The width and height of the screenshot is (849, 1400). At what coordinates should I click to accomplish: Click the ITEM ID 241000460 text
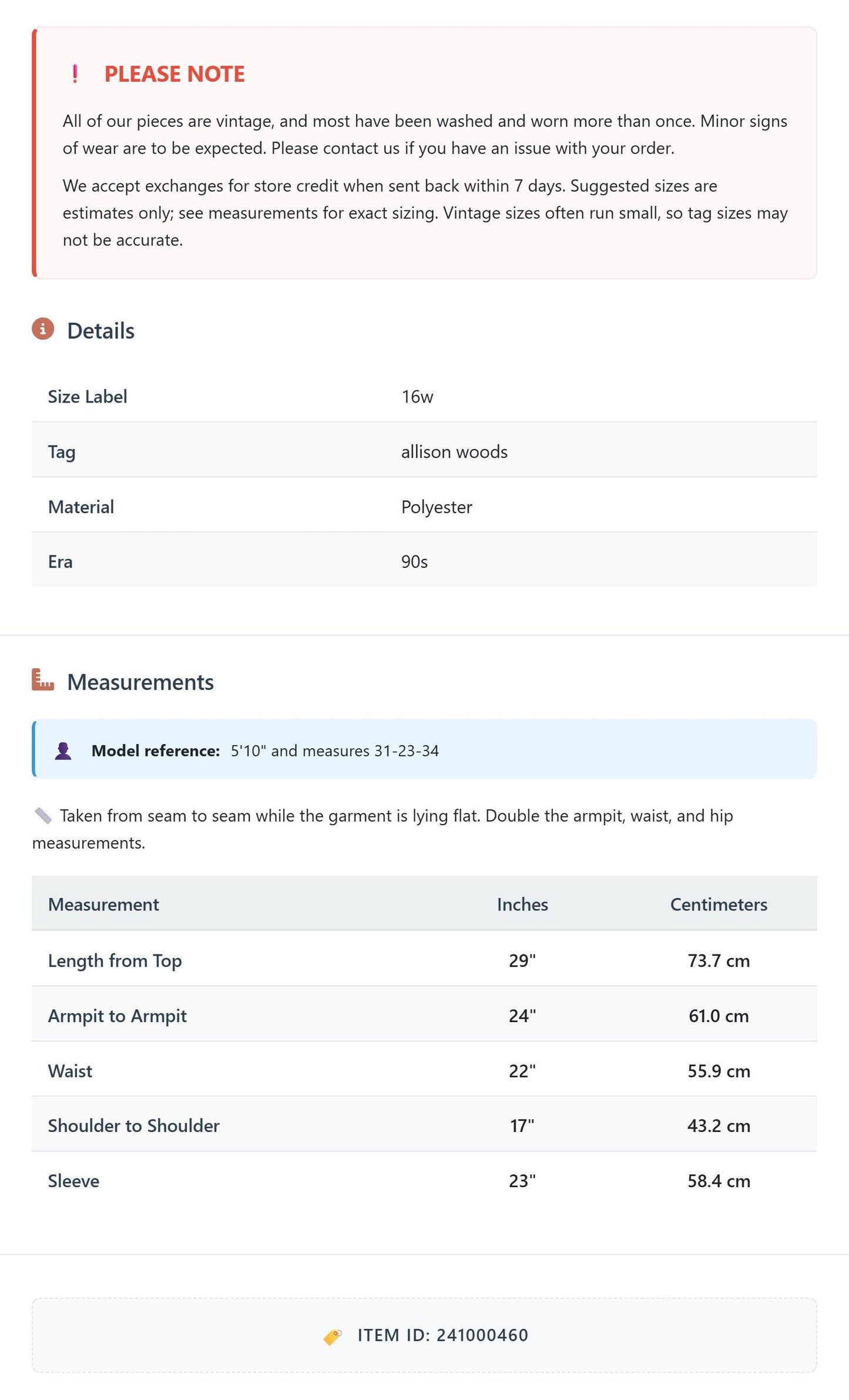click(443, 1335)
